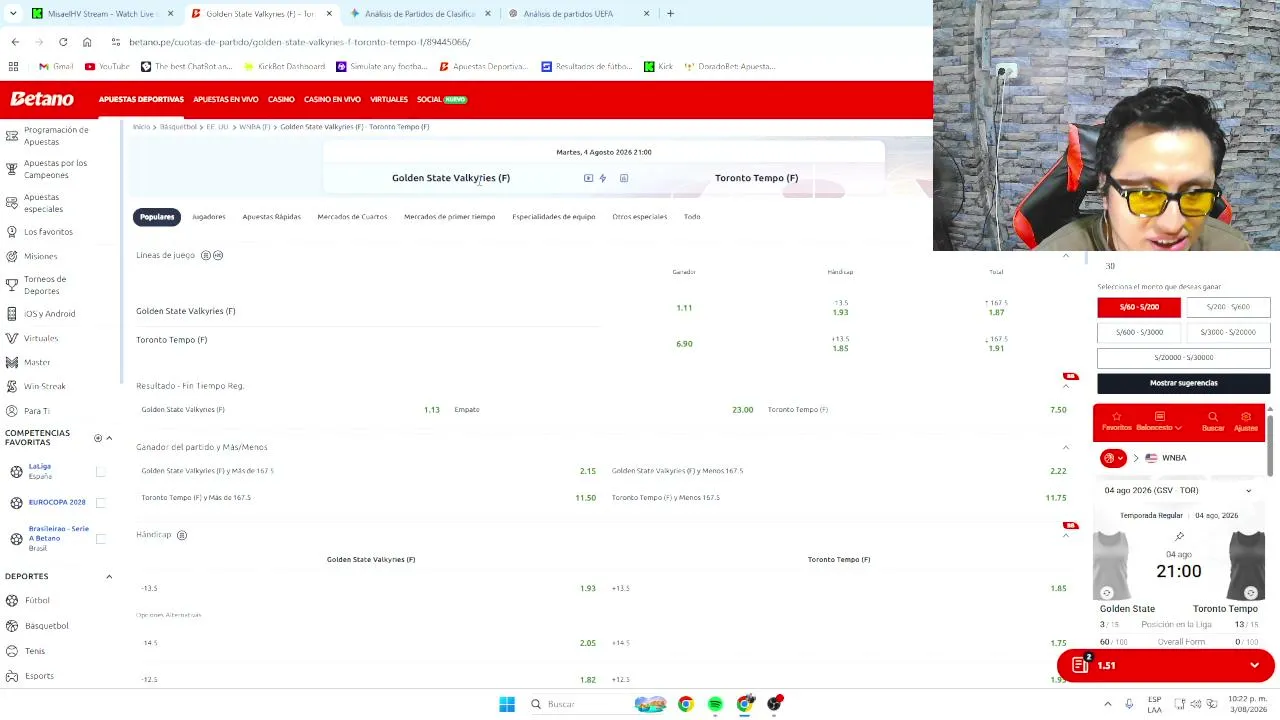Click the Tenis sport icon
This screenshot has width=1280, height=720.
[12, 651]
